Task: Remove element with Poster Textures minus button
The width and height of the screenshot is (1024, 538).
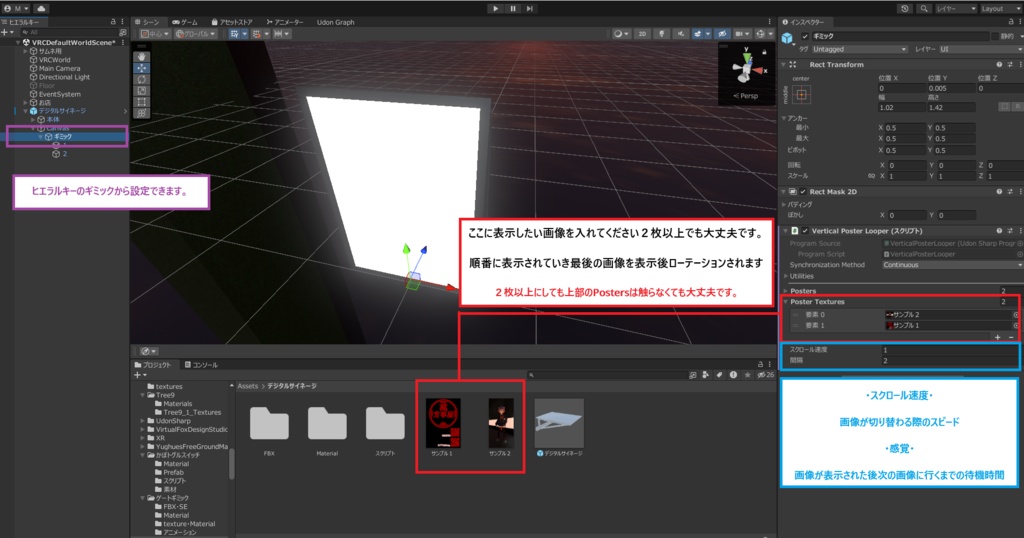Action: click(x=1011, y=337)
